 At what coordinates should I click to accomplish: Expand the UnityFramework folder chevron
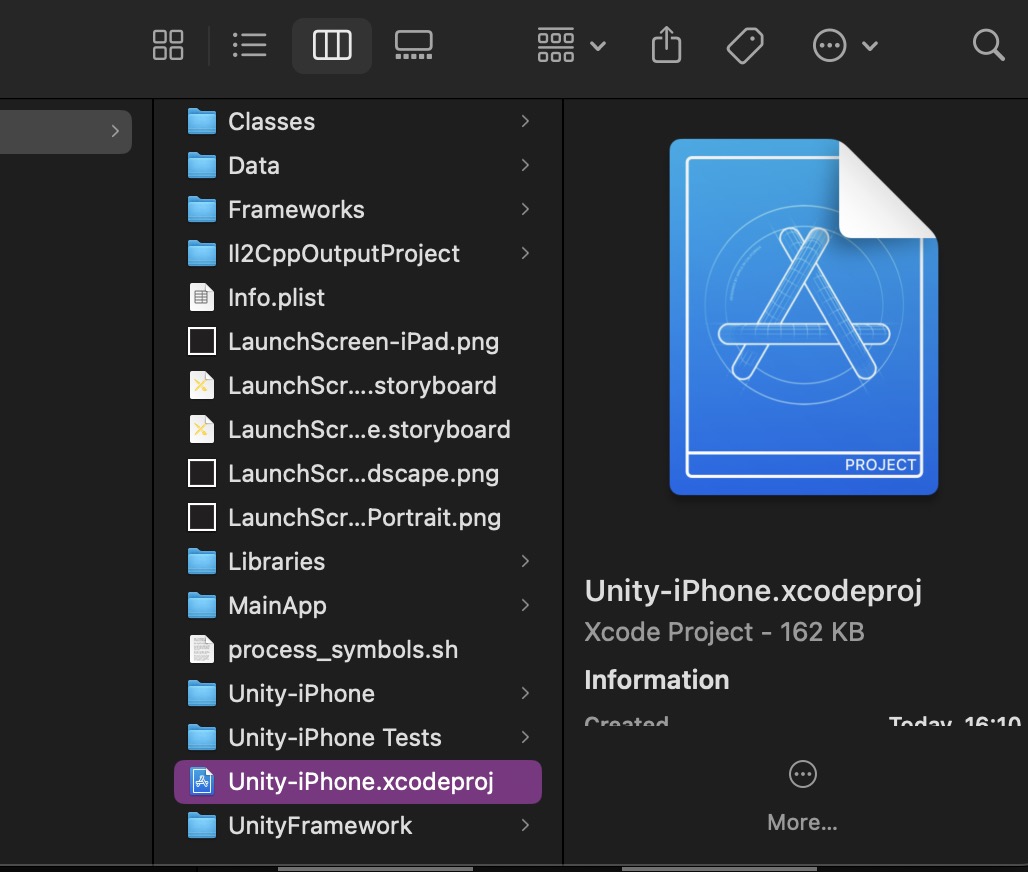(525, 826)
